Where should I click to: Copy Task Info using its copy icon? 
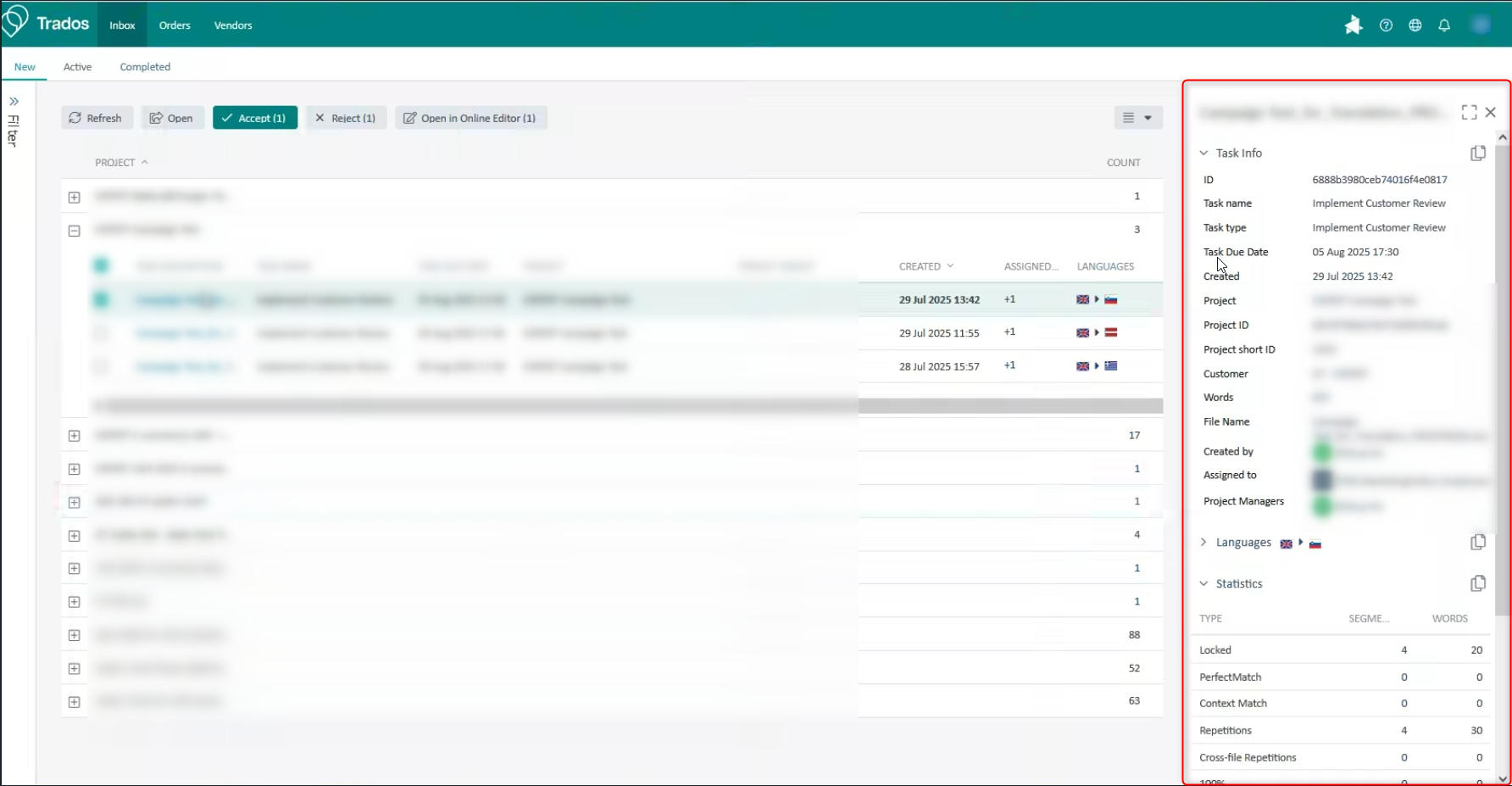1478,153
